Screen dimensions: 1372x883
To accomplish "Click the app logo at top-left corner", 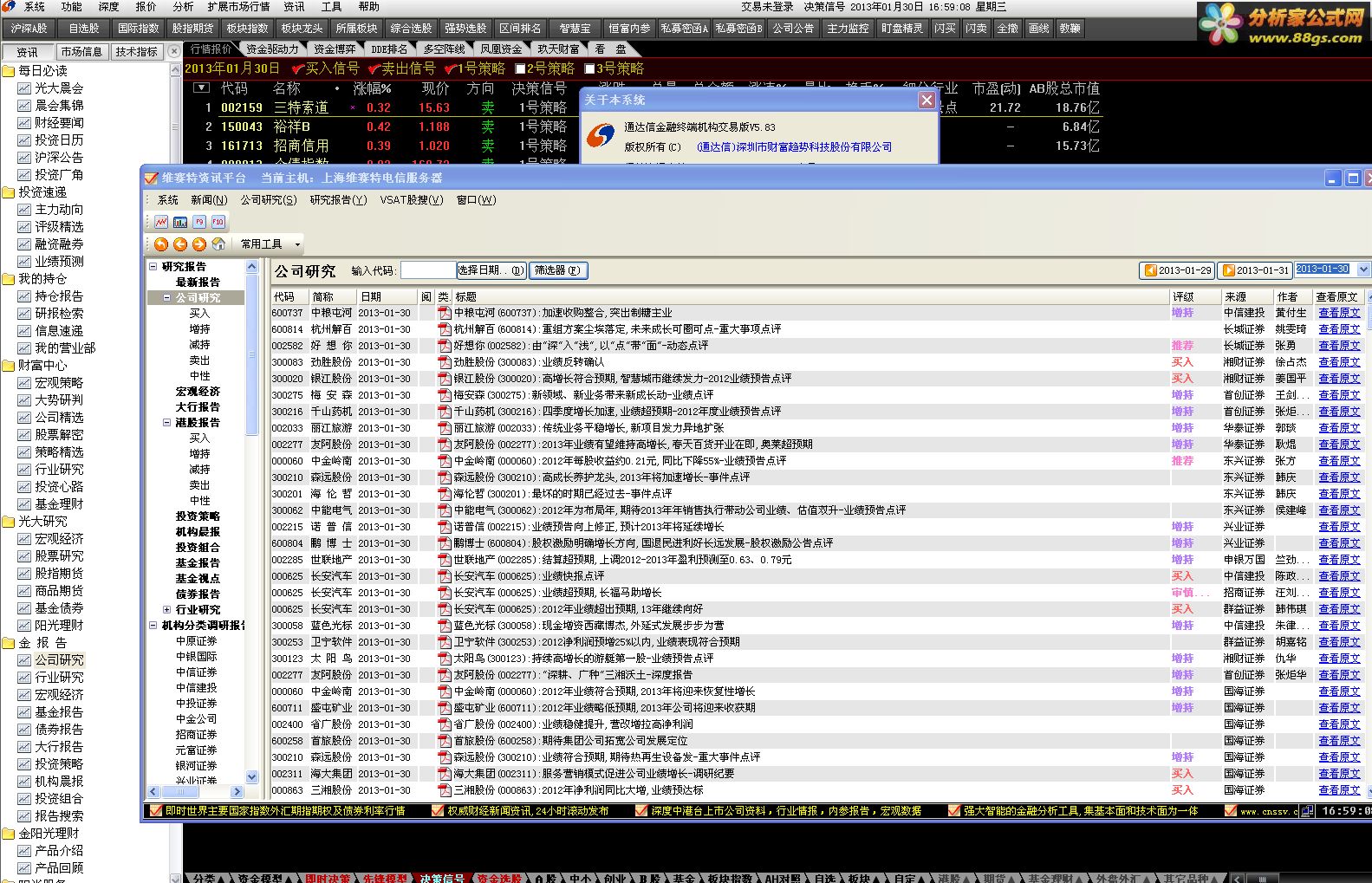I will click(9, 6).
